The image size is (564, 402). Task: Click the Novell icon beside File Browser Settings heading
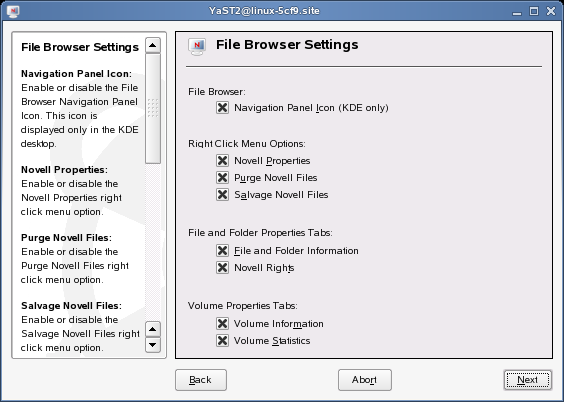pyautogui.click(x=197, y=47)
